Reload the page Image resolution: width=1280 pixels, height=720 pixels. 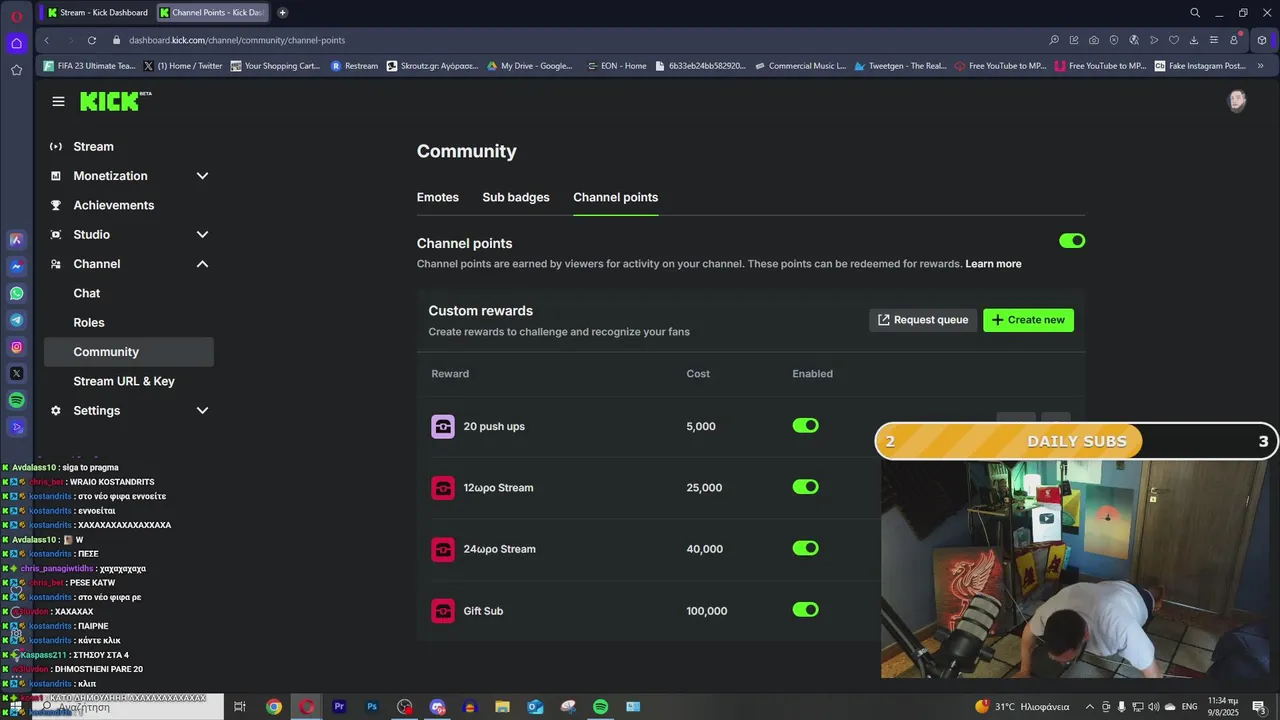(x=92, y=40)
